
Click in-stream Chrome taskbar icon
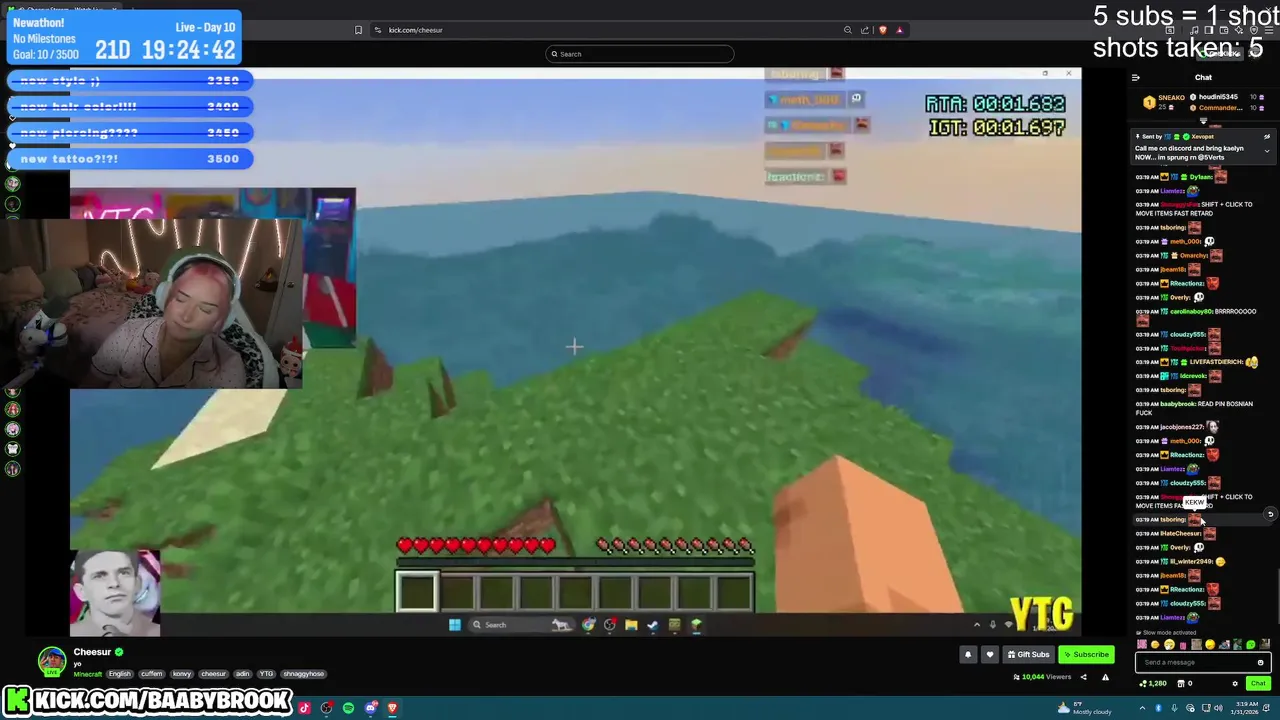click(x=588, y=625)
